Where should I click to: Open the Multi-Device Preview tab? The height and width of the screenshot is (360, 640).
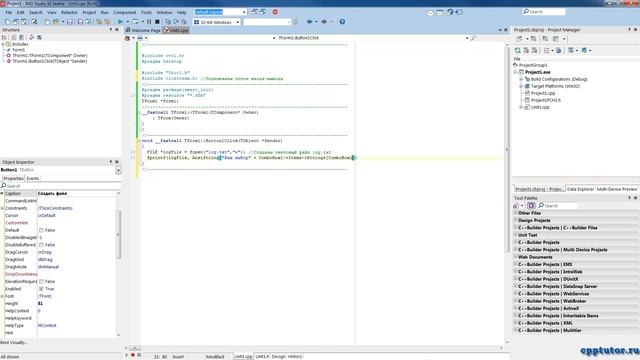click(x=617, y=189)
